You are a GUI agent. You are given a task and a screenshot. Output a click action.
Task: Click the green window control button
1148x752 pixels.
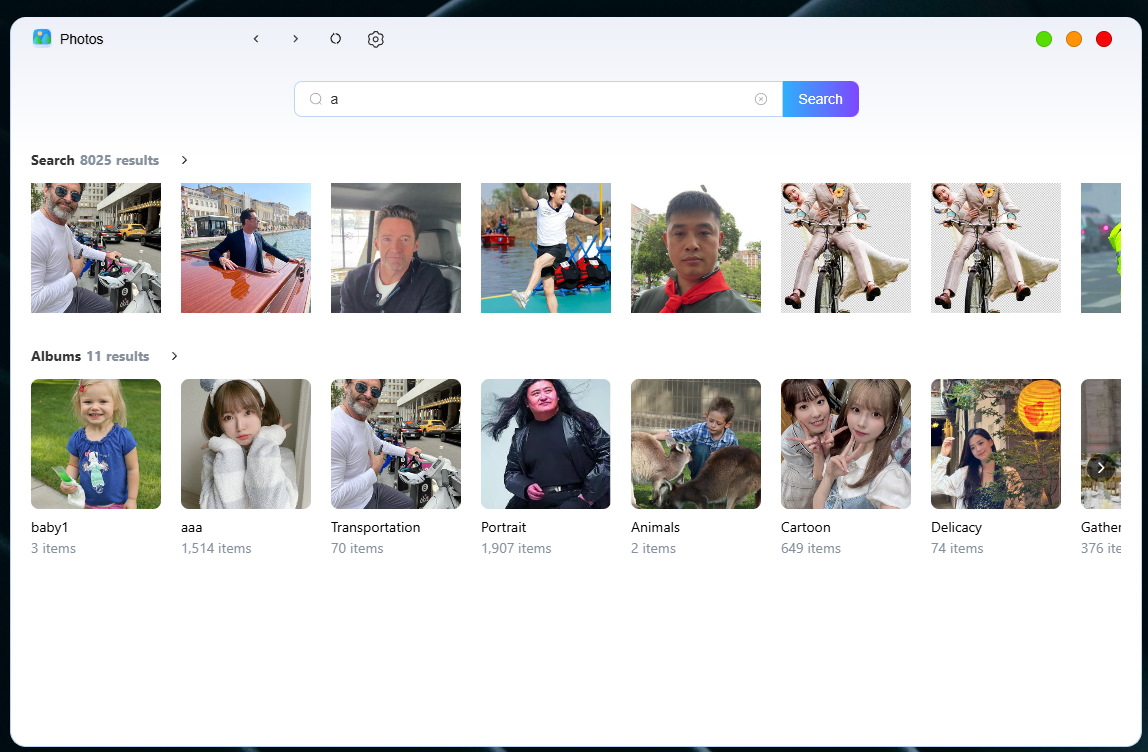pyautogui.click(x=1044, y=39)
